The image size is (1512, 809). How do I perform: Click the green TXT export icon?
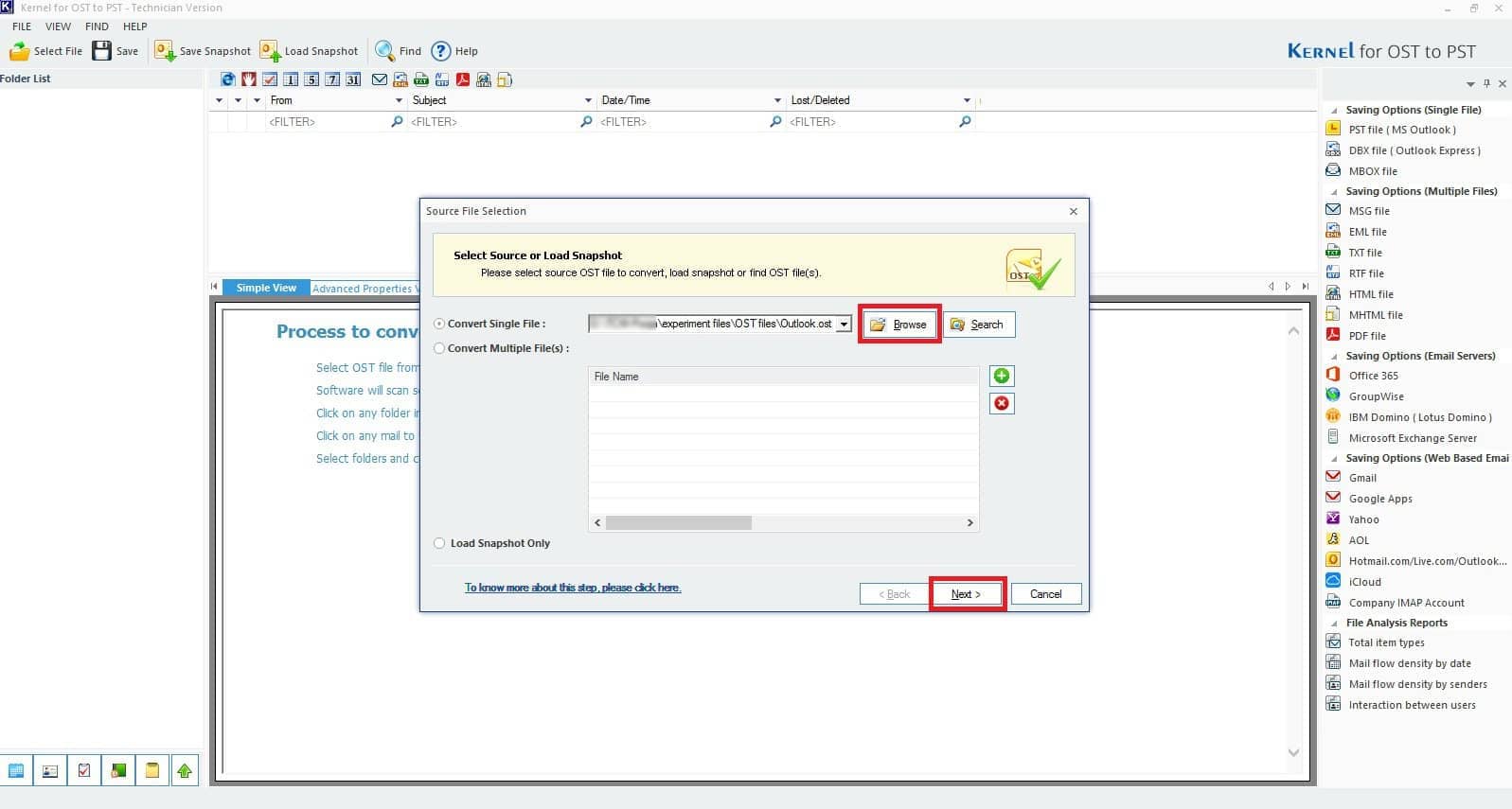pos(421,79)
